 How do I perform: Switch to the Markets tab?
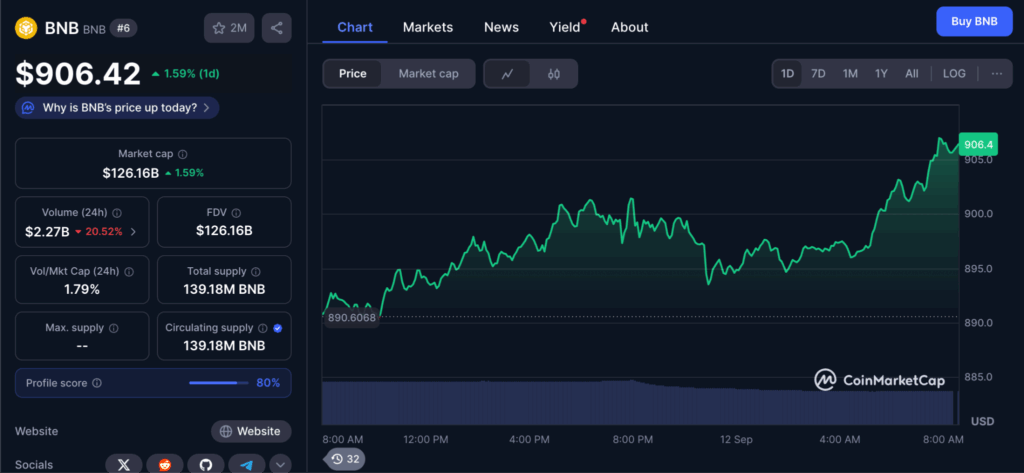[x=427, y=27]
